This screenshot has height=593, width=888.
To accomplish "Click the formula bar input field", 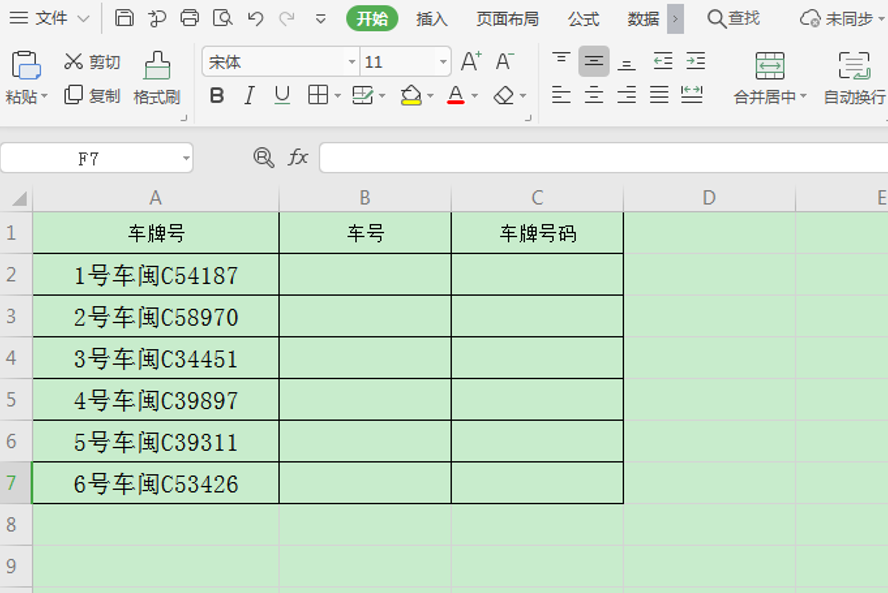I will click(604, 158).
